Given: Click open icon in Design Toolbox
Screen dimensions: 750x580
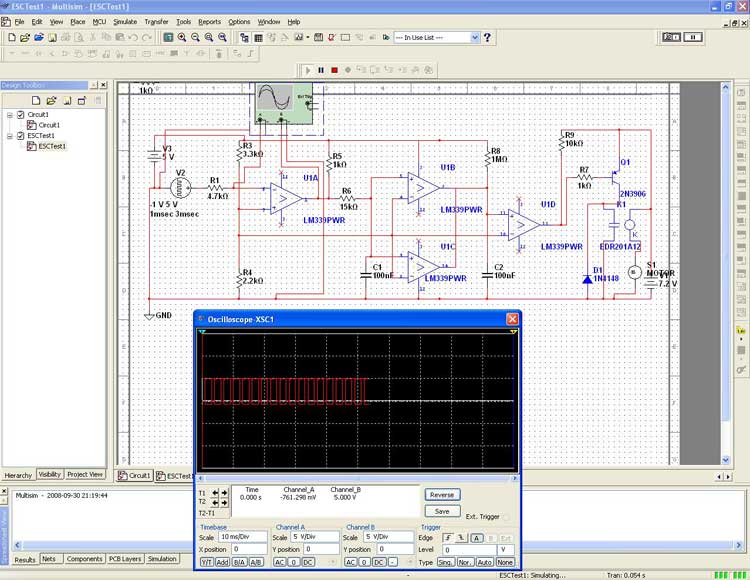Looking at the screenshot, I should [51, 100].
